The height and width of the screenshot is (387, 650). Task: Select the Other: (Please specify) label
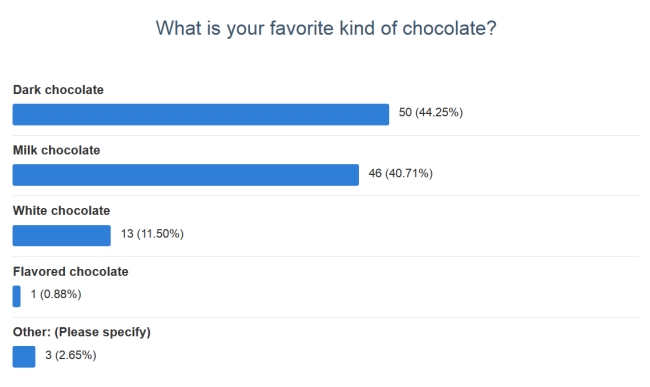[x=82, y=332]
